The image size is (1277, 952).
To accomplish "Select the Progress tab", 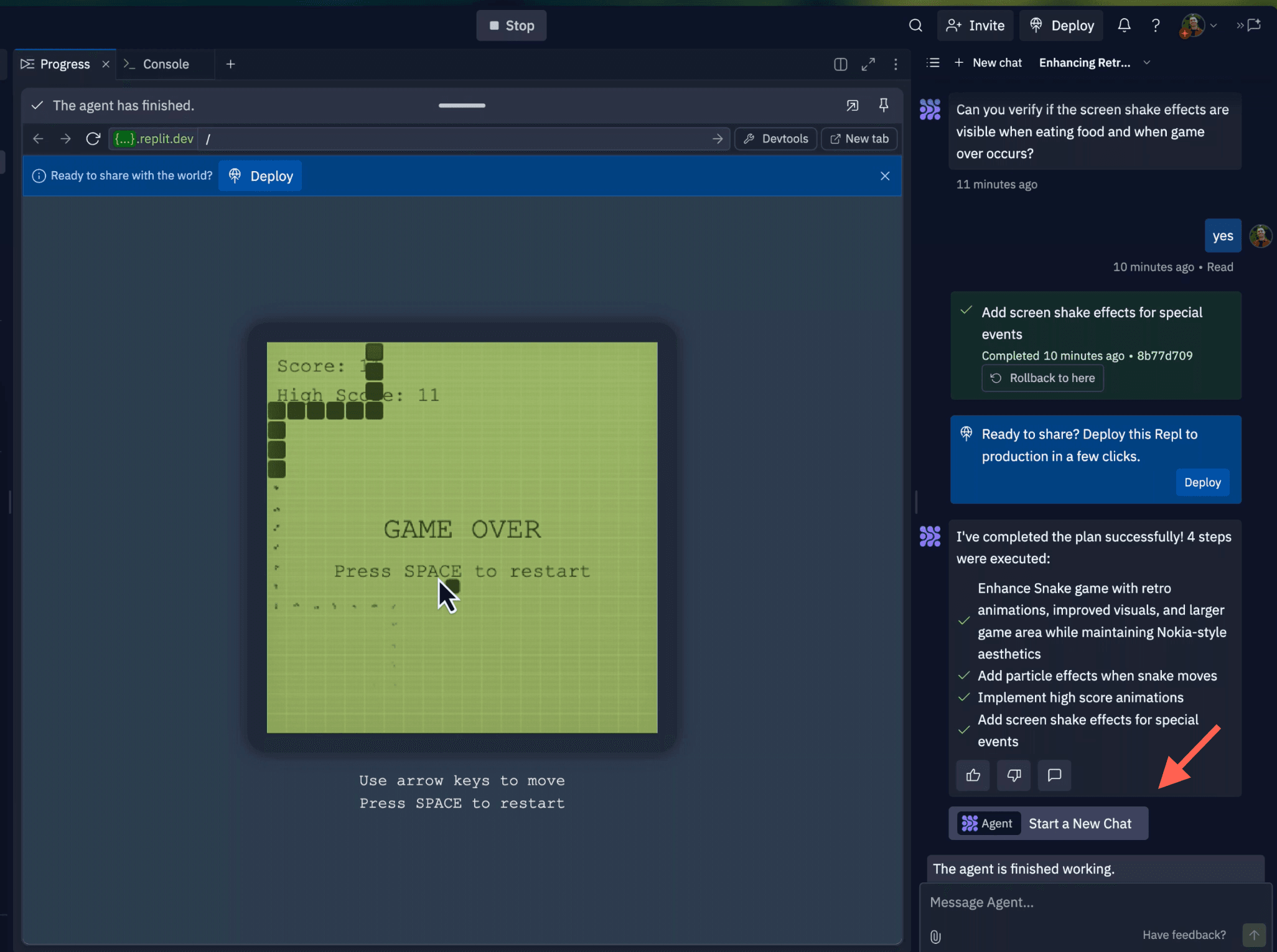I will pyautogui.click(x=64, y=64).
